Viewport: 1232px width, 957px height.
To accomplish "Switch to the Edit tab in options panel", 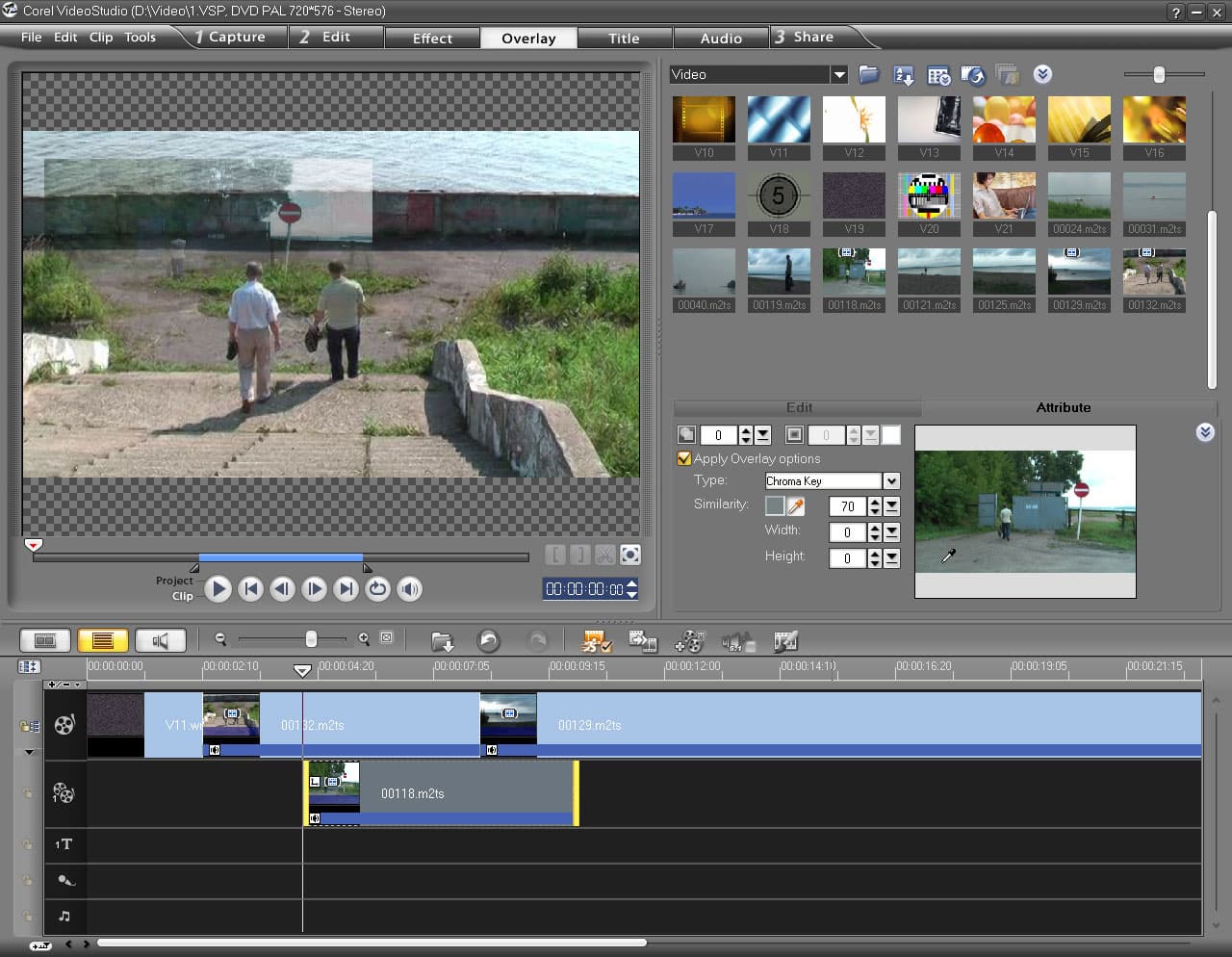I will point(798,407).
